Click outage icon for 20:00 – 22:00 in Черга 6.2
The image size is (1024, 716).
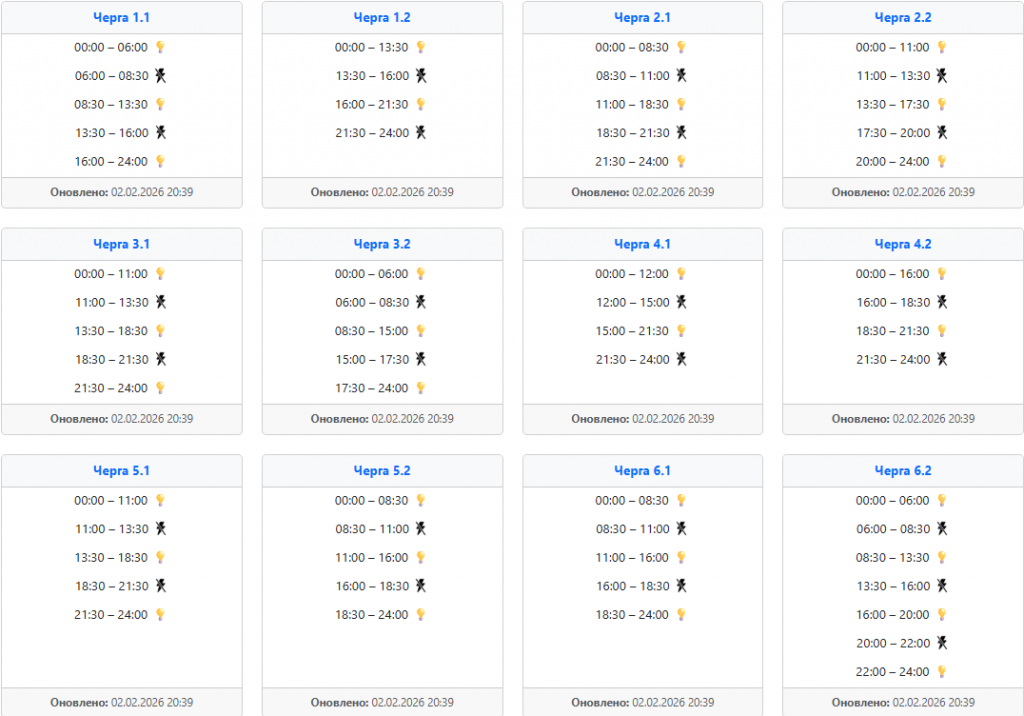(941, 643)
